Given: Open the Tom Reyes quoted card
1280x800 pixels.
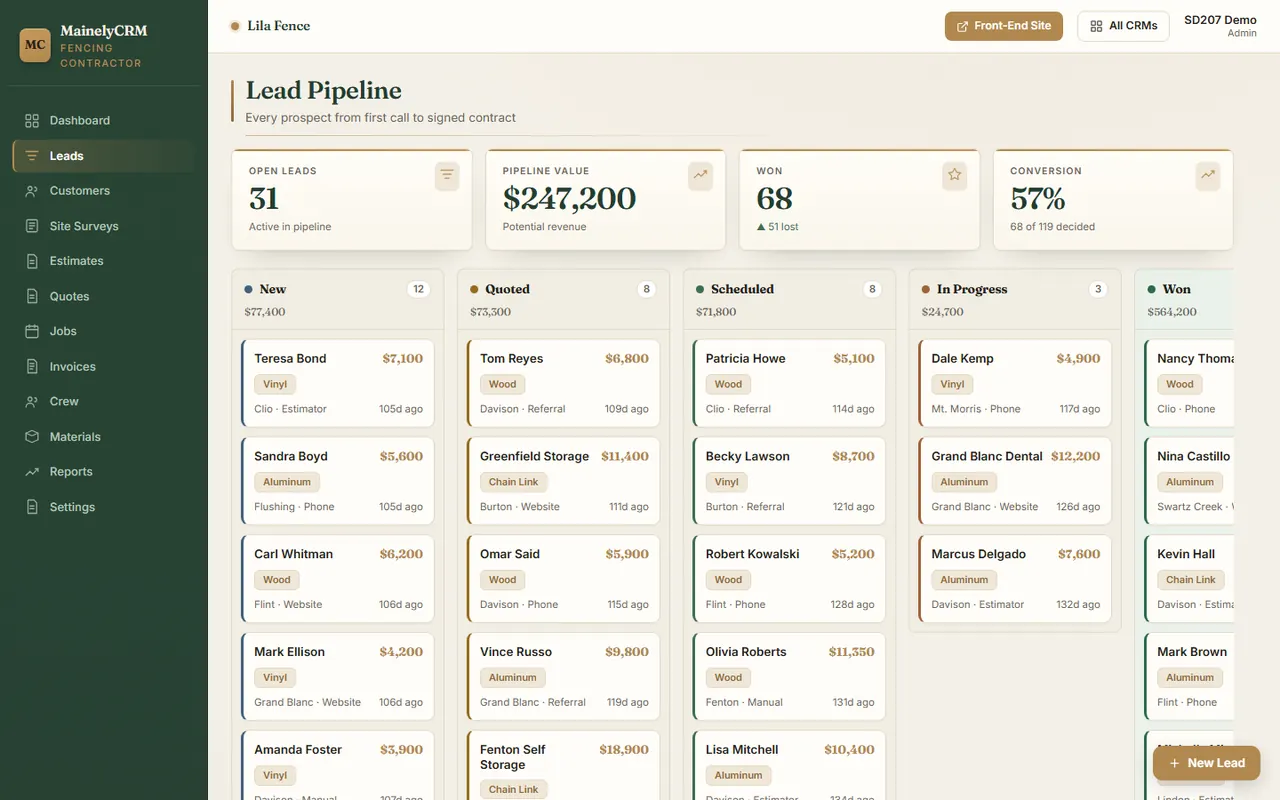Looking at the screenshot, I should [564, 383].
